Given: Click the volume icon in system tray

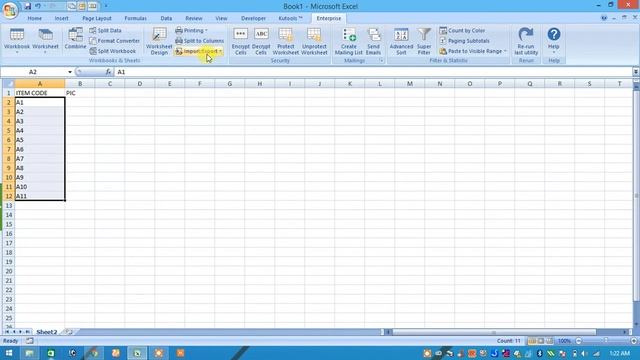Looking at the screenshot, I should point(584,353).
